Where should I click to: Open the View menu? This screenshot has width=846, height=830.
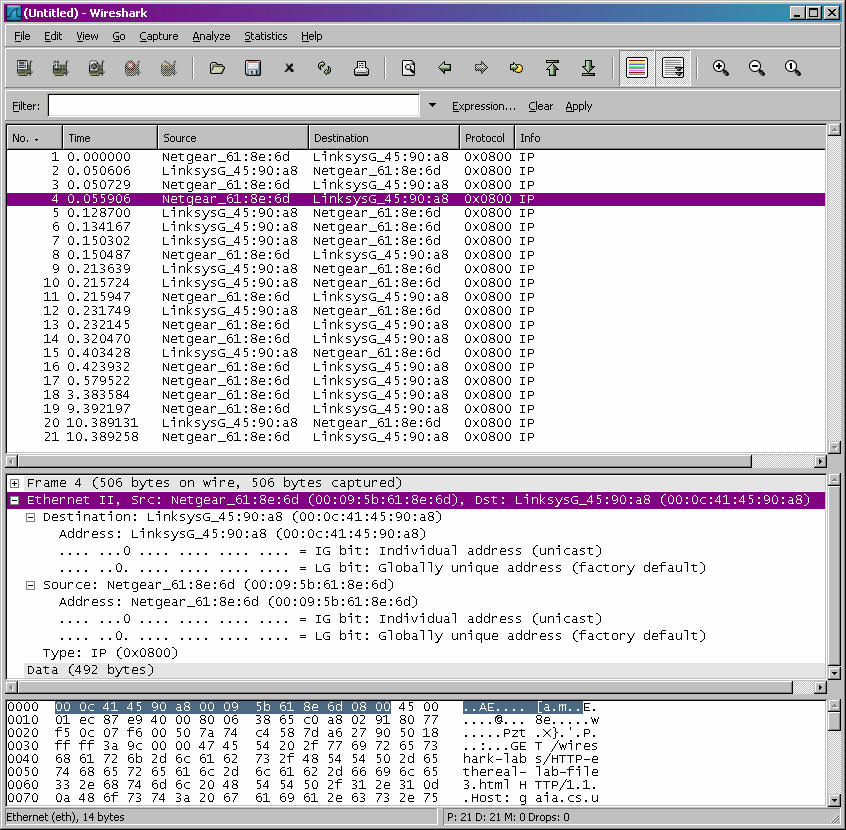click(x=87, y=36)
